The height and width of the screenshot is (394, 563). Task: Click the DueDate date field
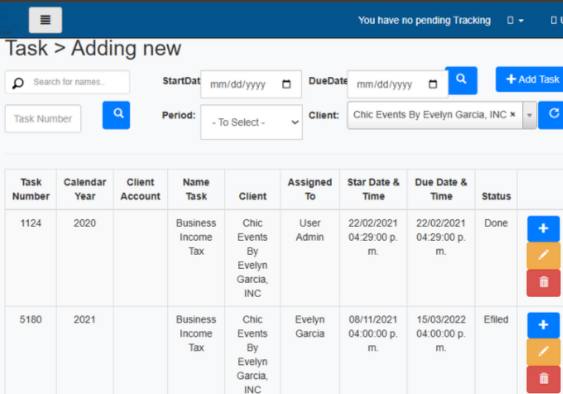[397, 85]
